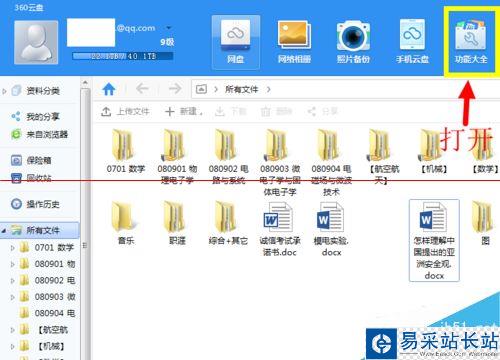
Task: Expand the chevron after 所有文件 in the path
Action: pos(269,89)
